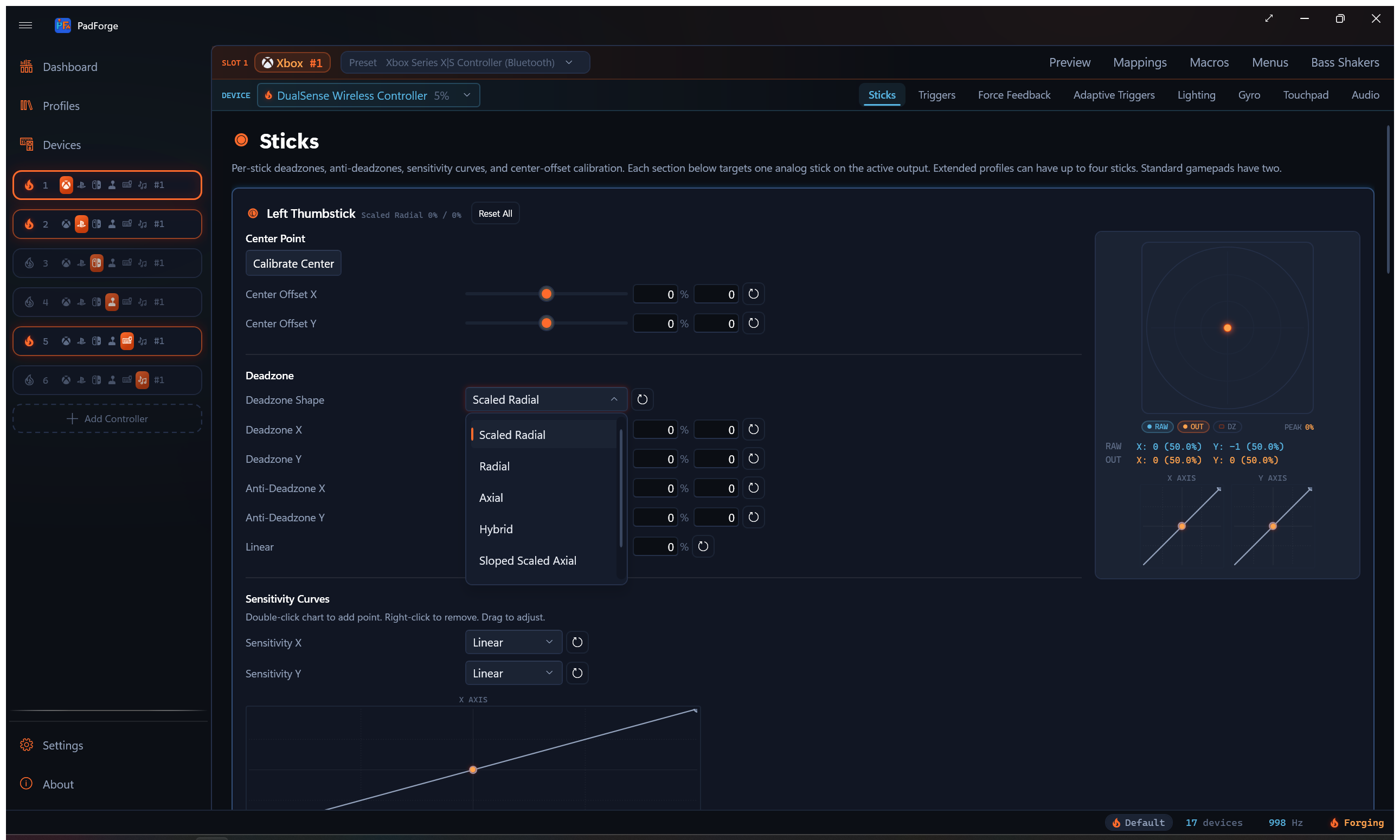Enable slot 6 with its flame toggle
Screen dimensions: 1400x840
pos(29,380)
